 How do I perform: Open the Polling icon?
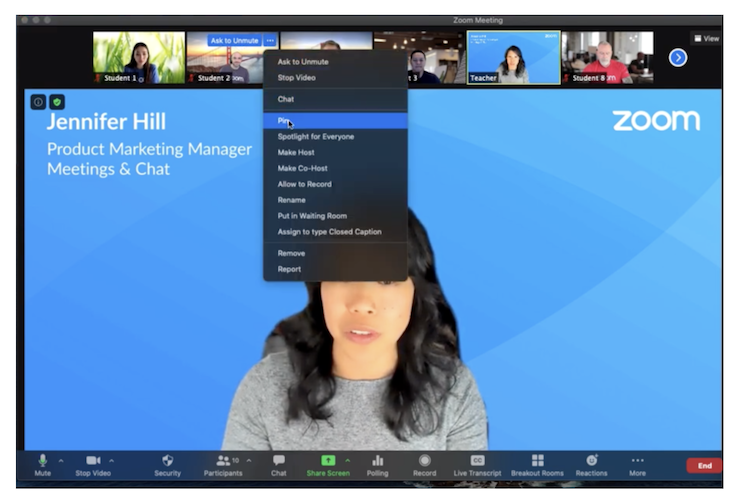(377, 461)
